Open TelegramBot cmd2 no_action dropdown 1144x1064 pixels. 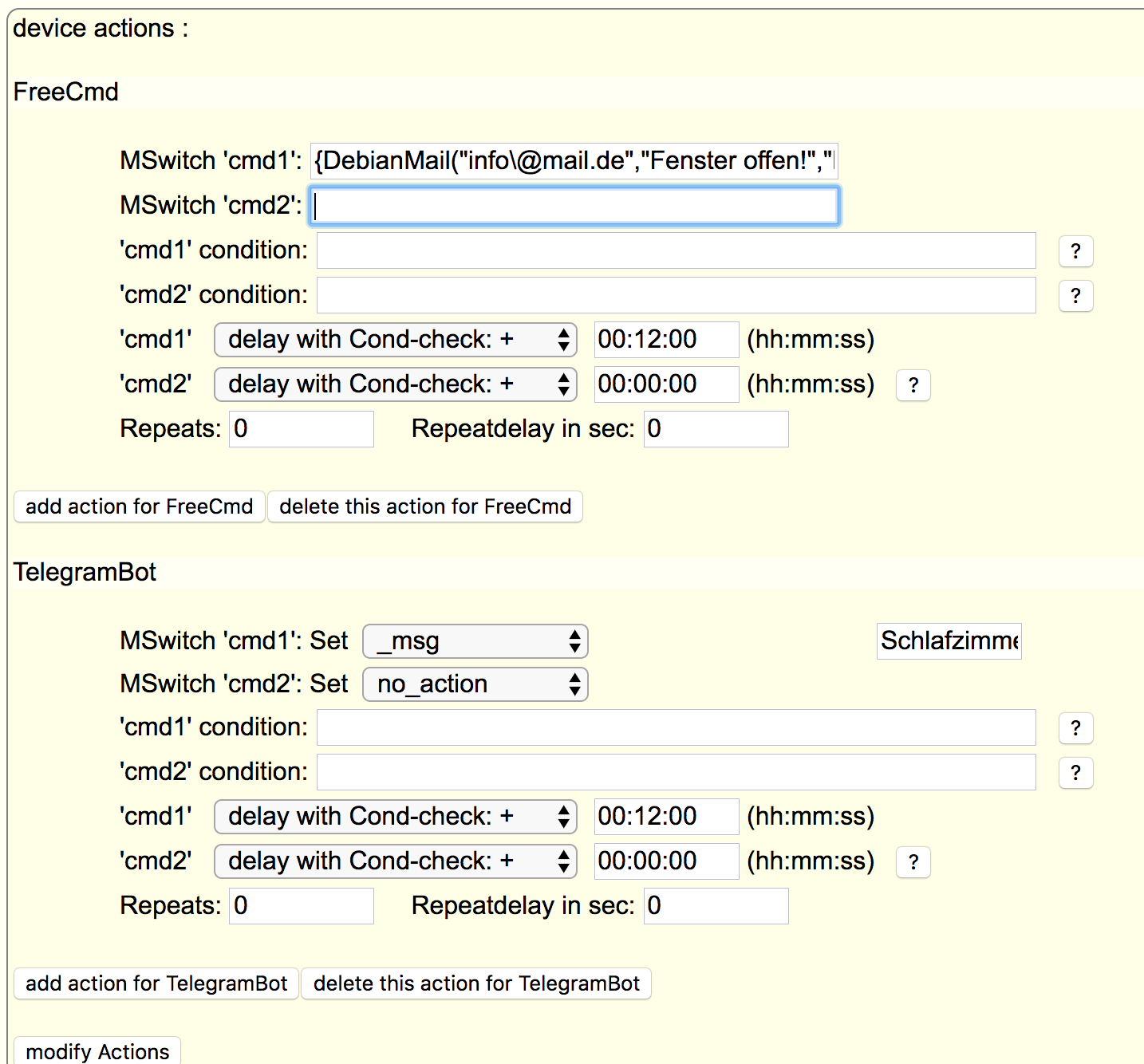(475, 684)
